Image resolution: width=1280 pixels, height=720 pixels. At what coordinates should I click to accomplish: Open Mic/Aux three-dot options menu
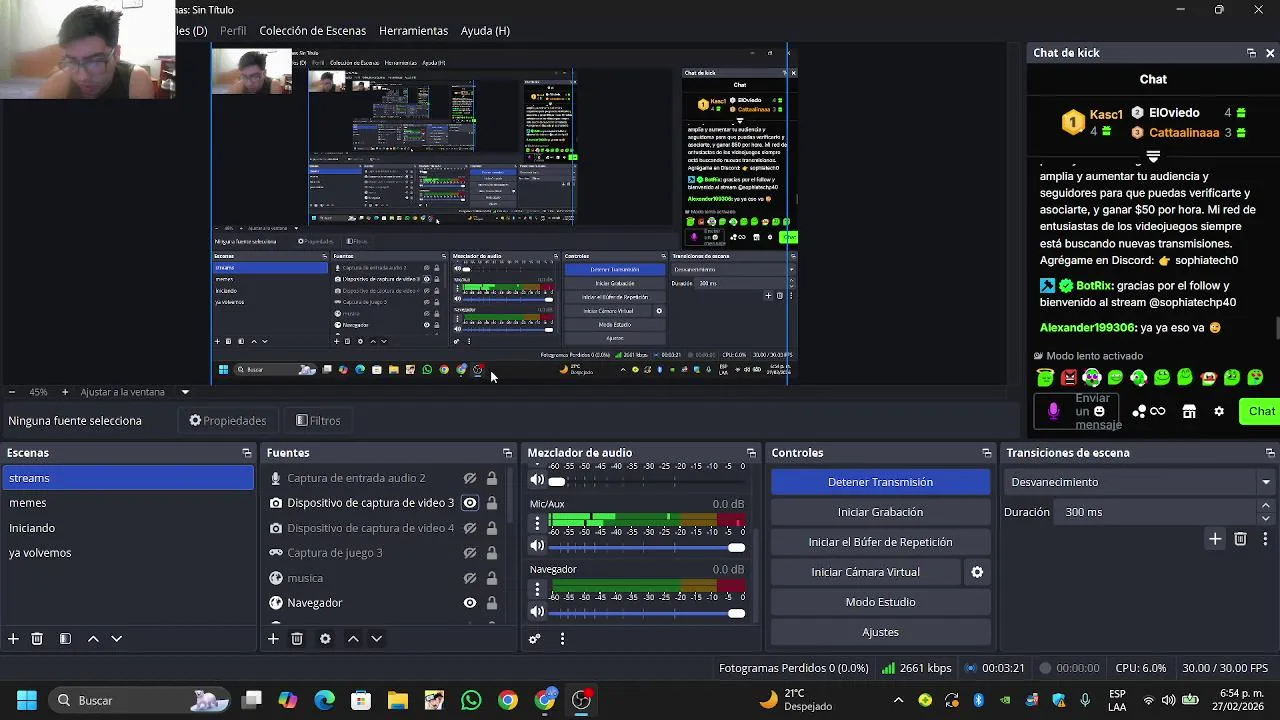click(537, 523)
